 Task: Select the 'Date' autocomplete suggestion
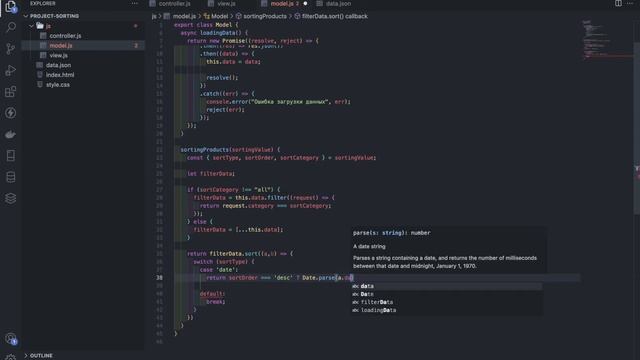click(x=447, y=294)
